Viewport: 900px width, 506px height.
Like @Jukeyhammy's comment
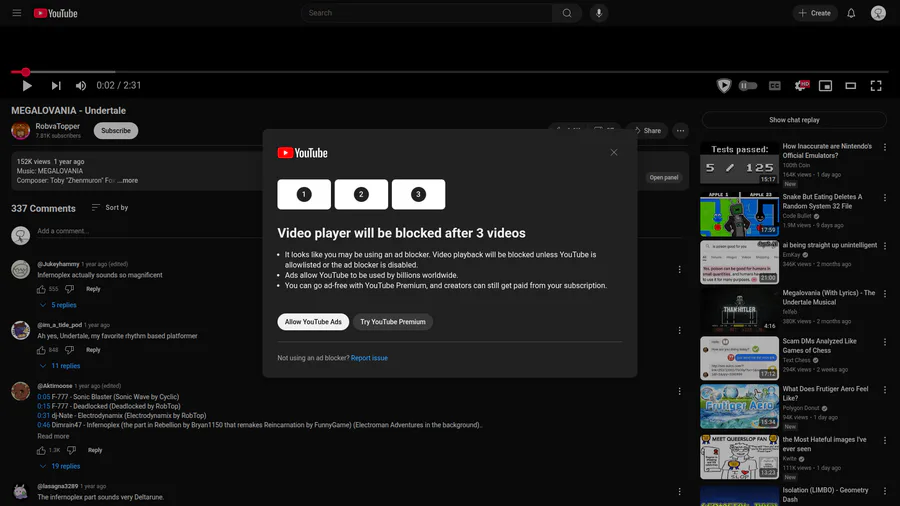coord(41,289)
